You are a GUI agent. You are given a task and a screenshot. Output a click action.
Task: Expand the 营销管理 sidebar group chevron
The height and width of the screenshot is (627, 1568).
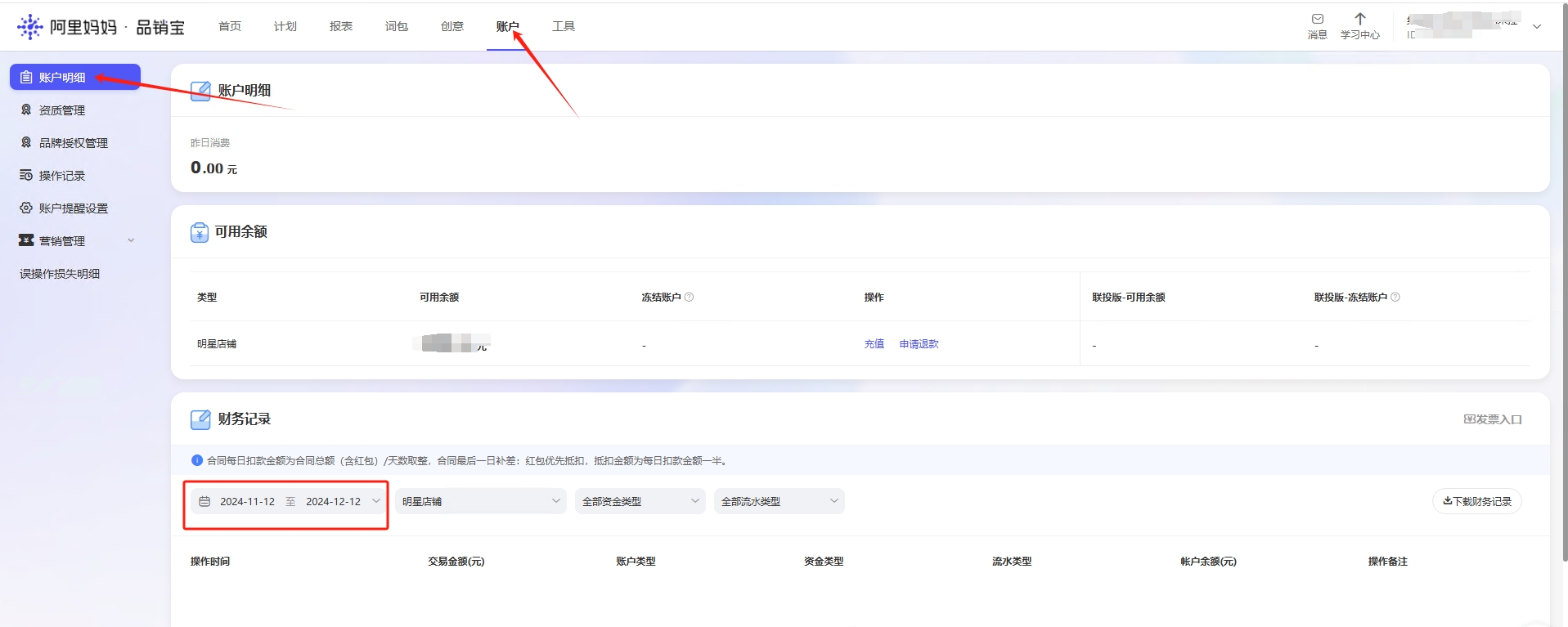click(131, 240)
